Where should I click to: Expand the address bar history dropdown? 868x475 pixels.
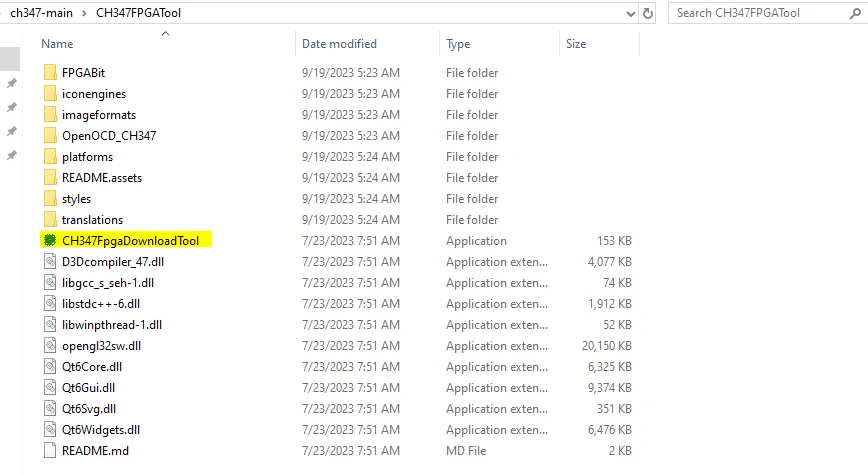click(630, 13)
